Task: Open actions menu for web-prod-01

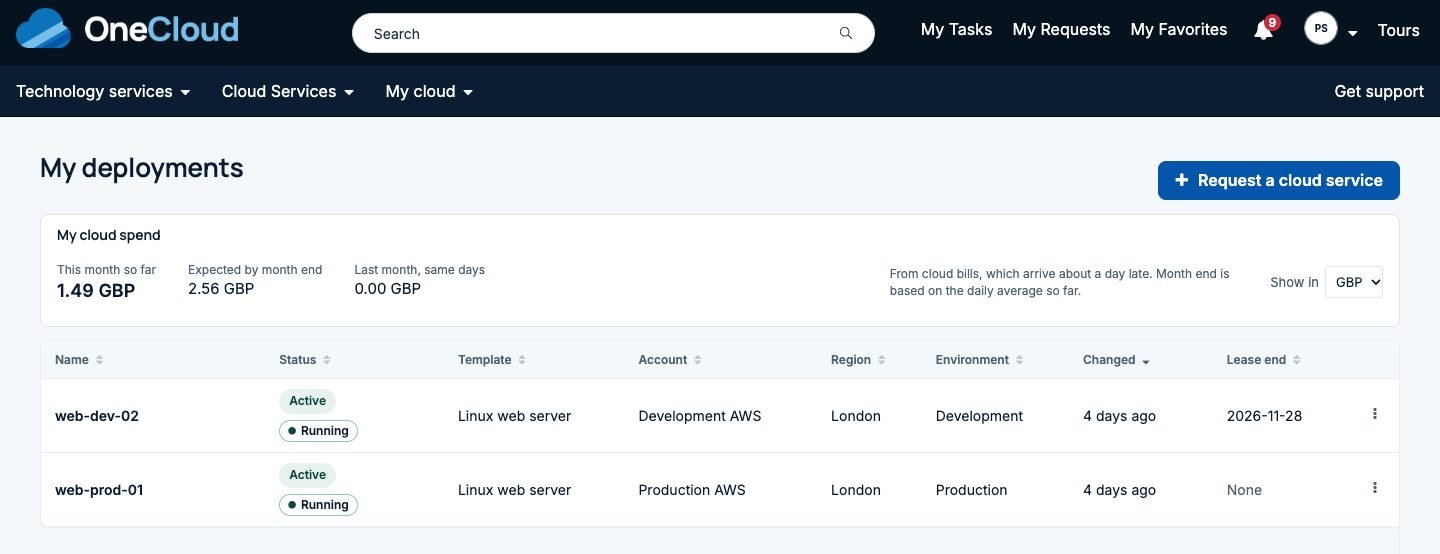Action: [1375, 488]
